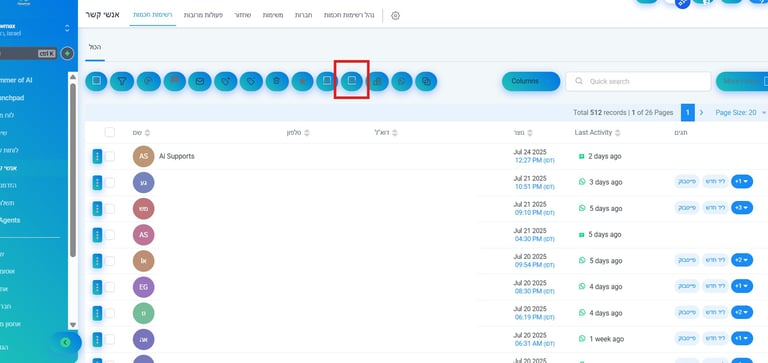Viewport: 768px width, 363px height.
Task: Check the Jul 21 10:51 PM row checkbox
Action: point(110,182)
